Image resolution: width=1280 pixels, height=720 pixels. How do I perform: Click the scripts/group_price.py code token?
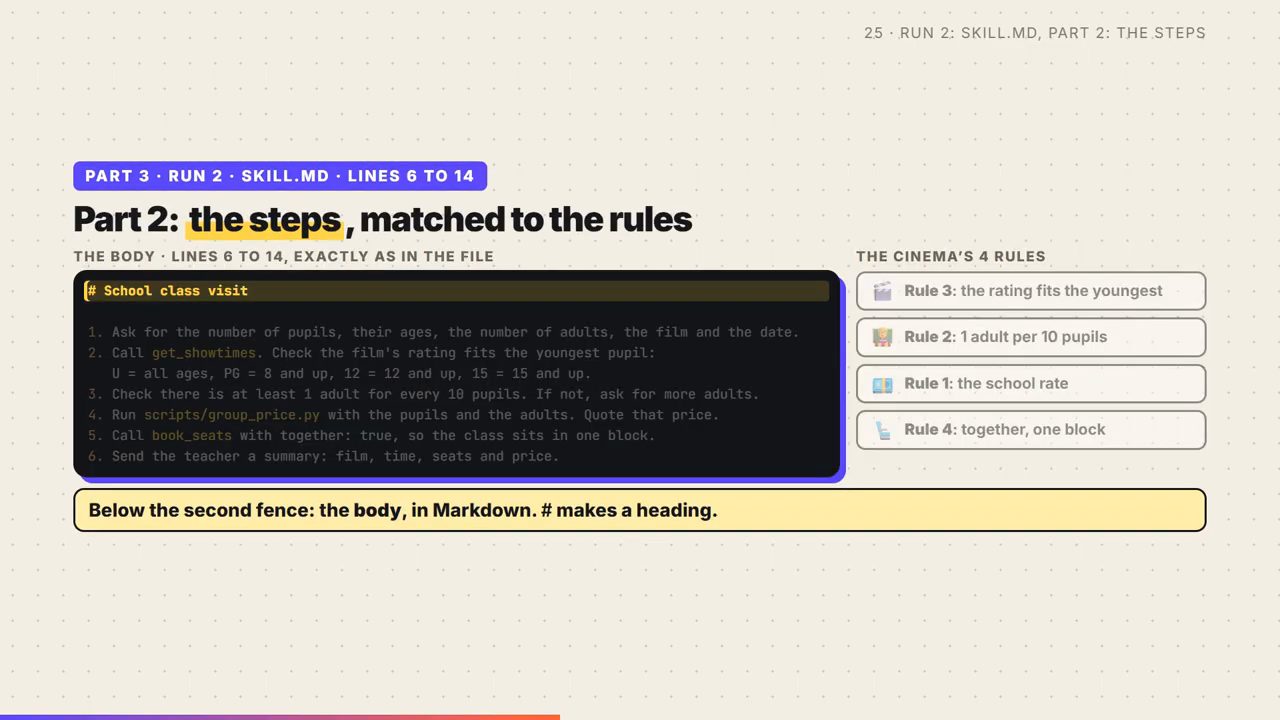point(232,415)
